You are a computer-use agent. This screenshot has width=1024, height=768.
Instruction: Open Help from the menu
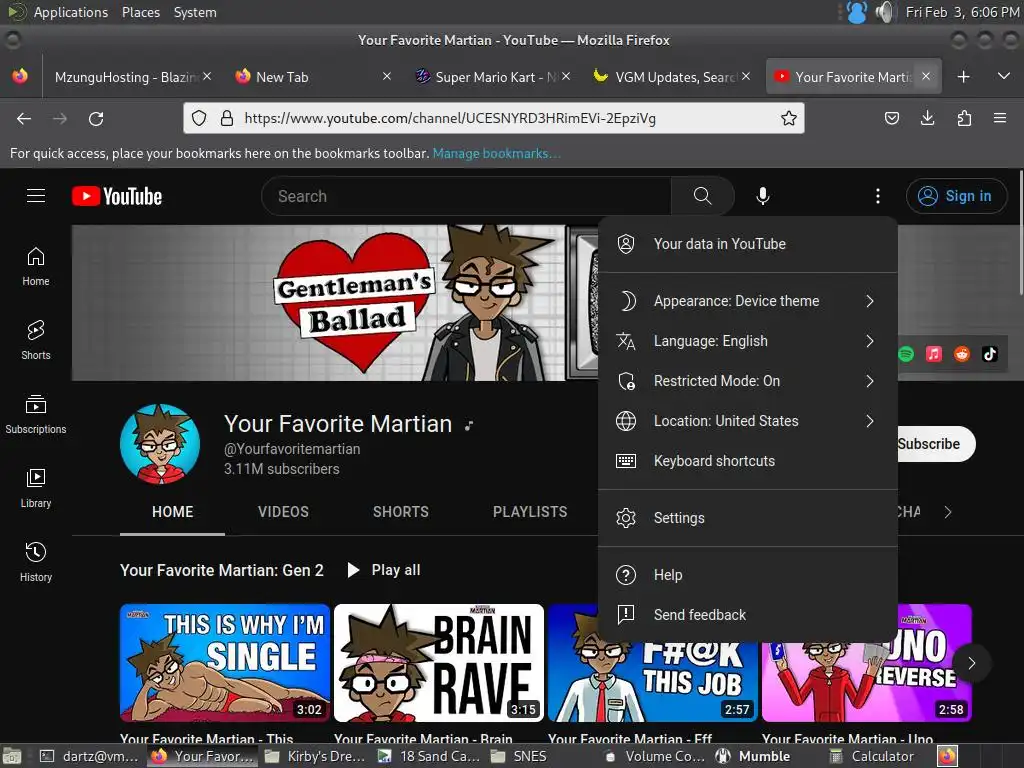pos(748,575)
